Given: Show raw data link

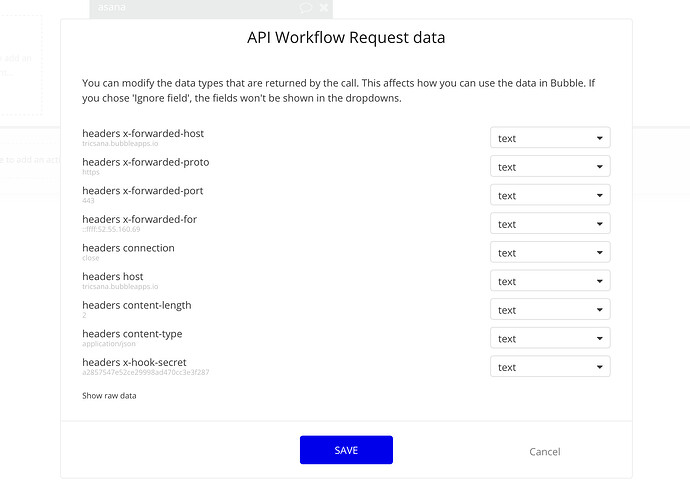Looking at the screenshot, I should pyautogui.click(x=109, y=396).
